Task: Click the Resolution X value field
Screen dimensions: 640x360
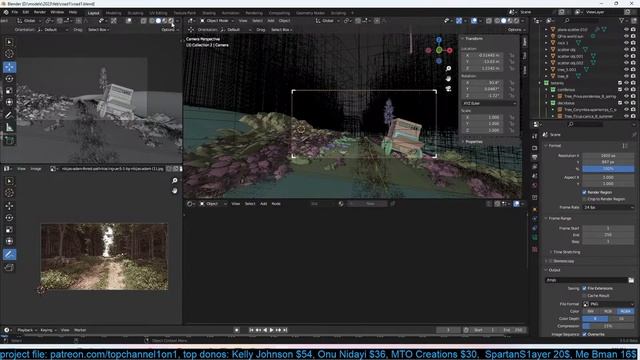Action: point(608,156)
